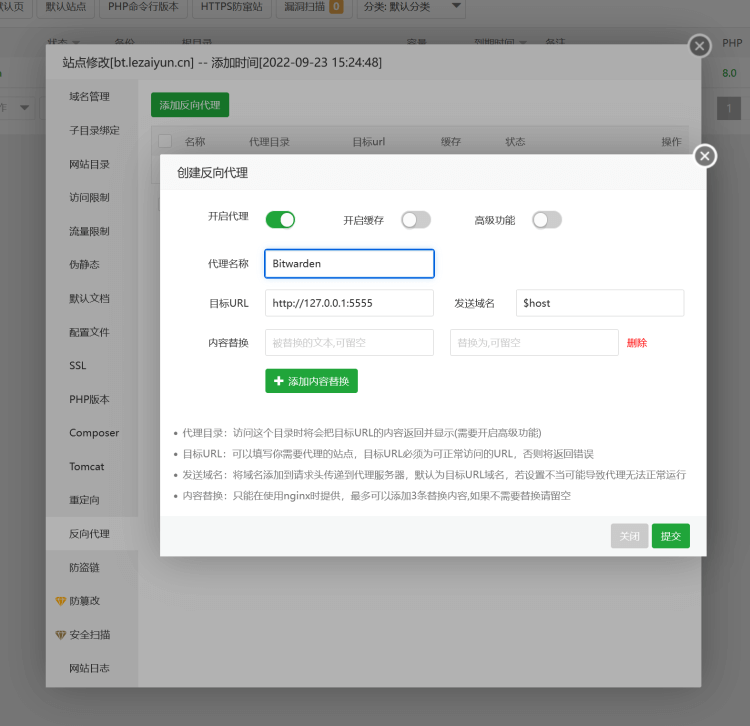Click the 目标URL input field

tap(349, 303)
